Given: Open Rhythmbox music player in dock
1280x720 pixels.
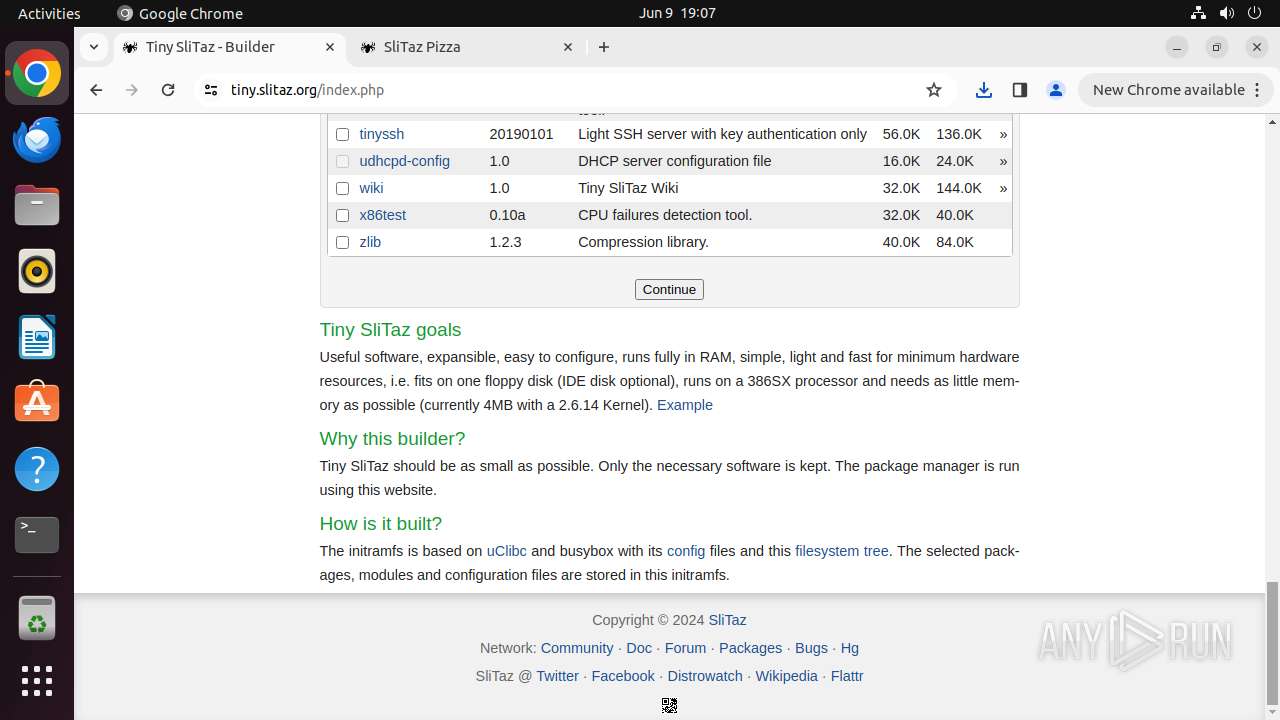Looking at the screenshot, I should click(x=37, y=271).
